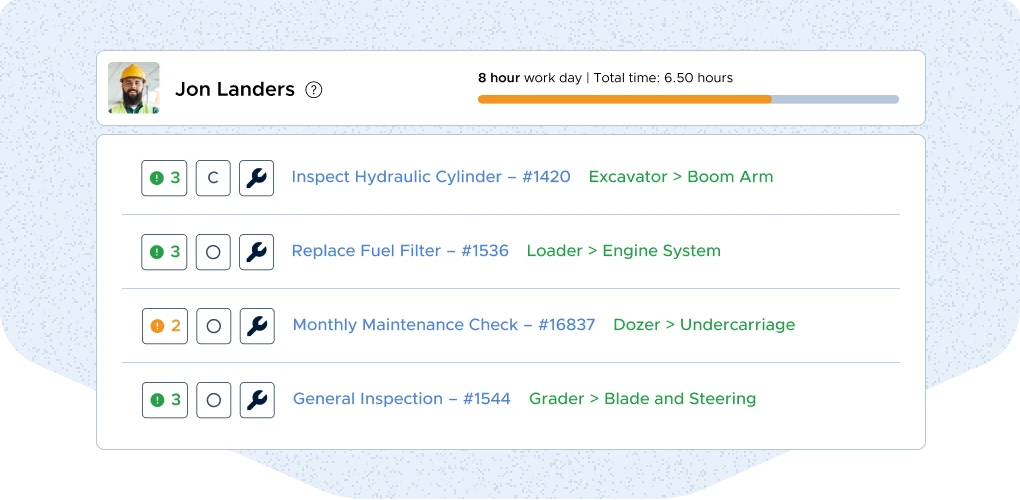1020x500 pixels.
Task: Click the C status box on Inspect Hydraulic Cylinder
Action: tap(213, 178)
